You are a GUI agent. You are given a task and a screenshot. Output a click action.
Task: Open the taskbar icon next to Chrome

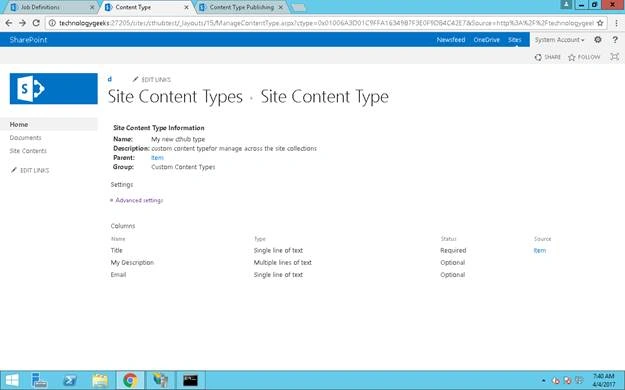click(x=160, y=380)
